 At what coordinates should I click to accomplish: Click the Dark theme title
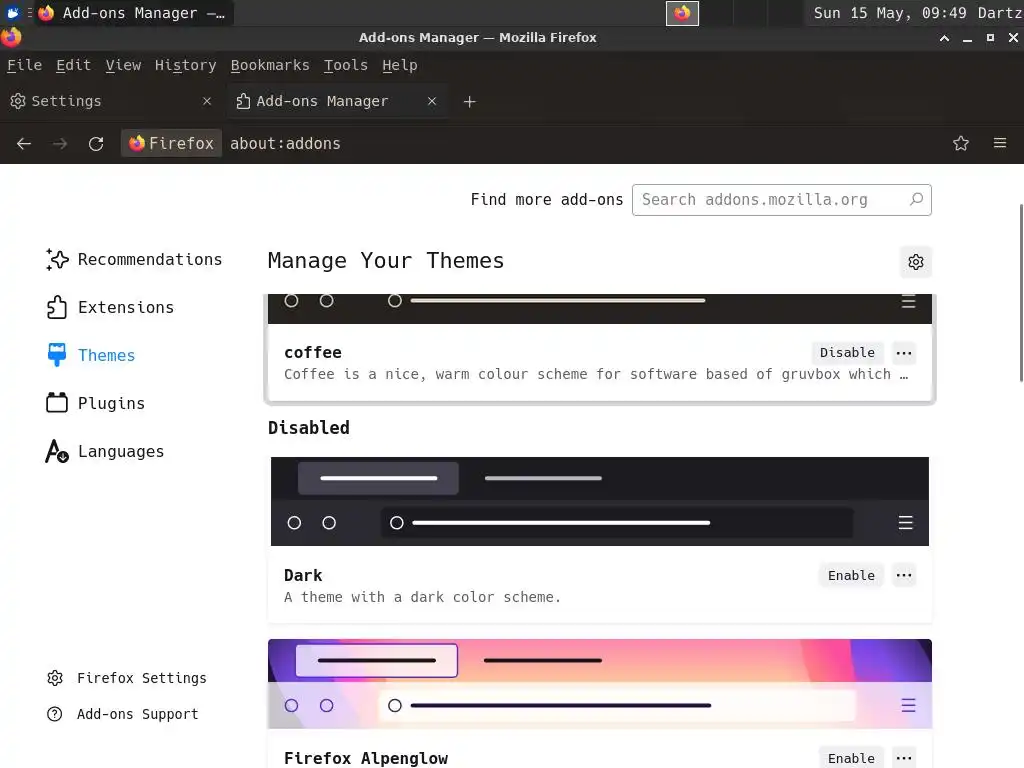click(303, 575)
